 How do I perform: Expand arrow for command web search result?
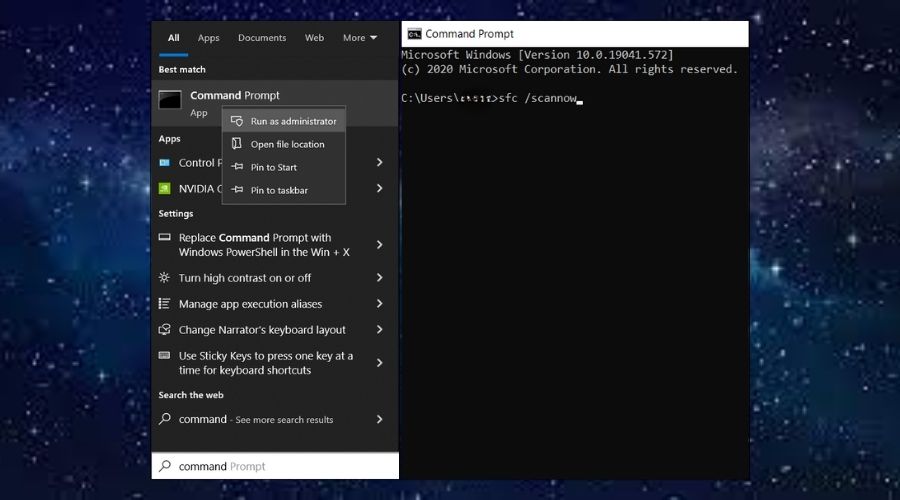tap(379, 419)
